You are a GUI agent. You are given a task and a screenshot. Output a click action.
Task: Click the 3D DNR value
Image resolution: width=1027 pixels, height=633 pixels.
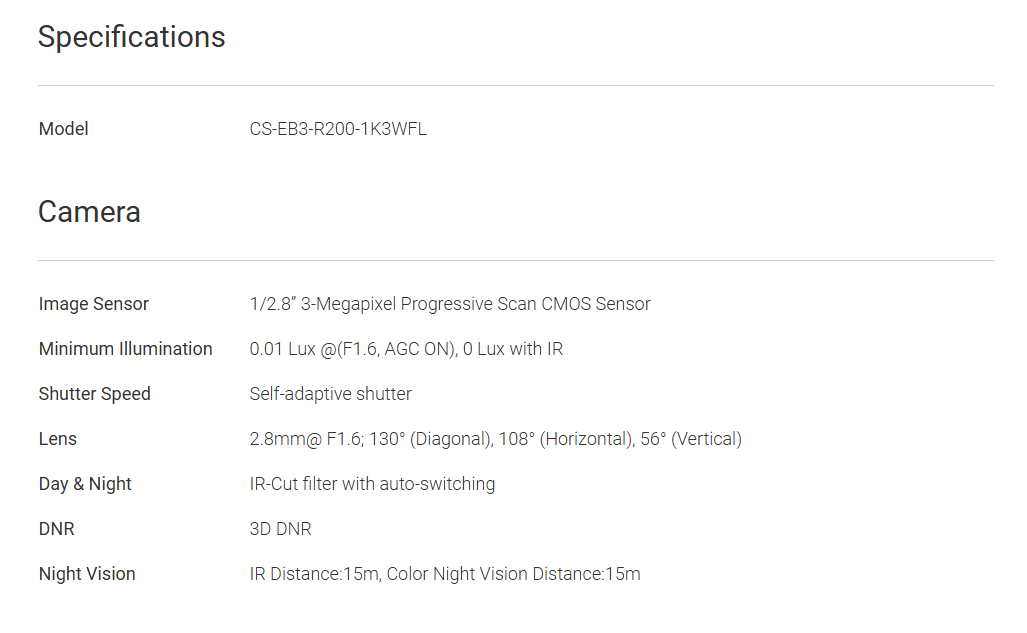pos(280,529)
